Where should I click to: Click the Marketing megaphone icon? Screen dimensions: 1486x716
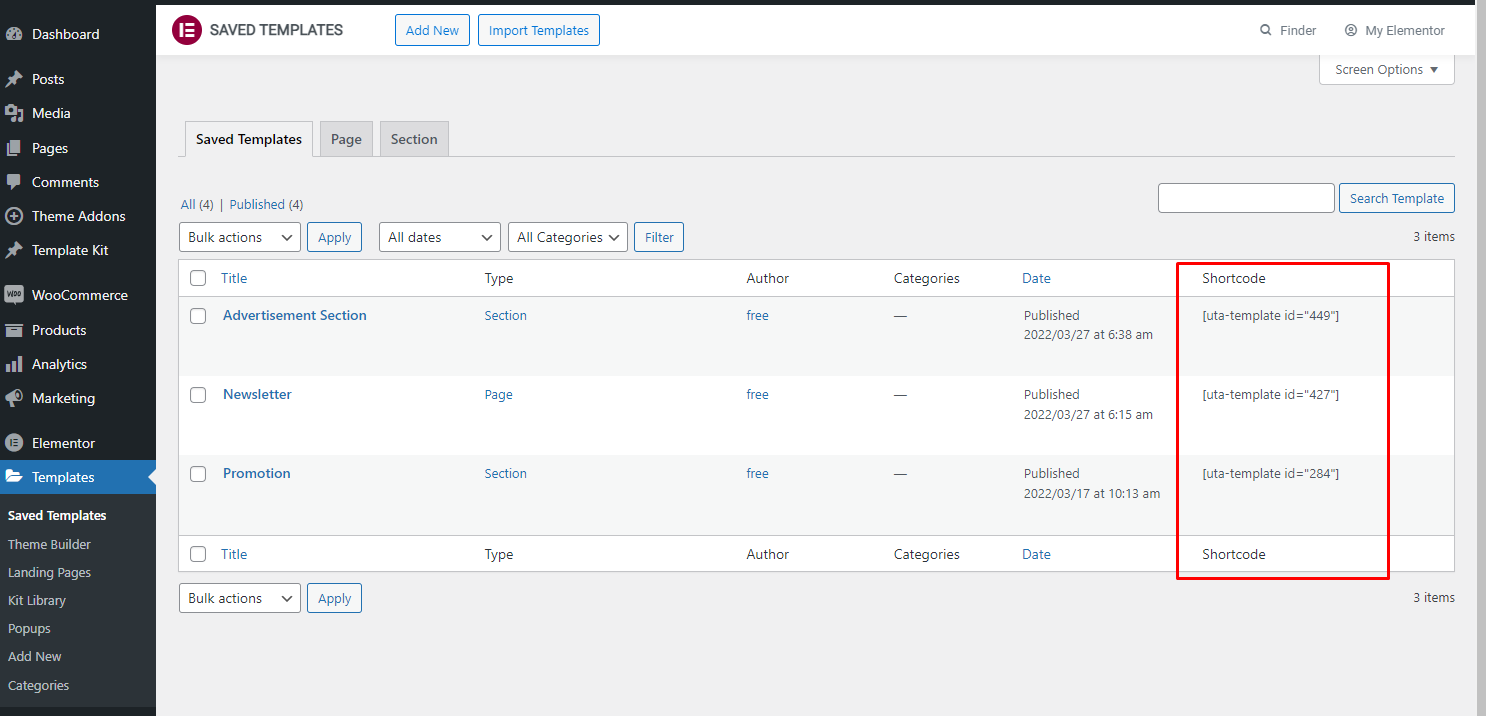(14, 398)
